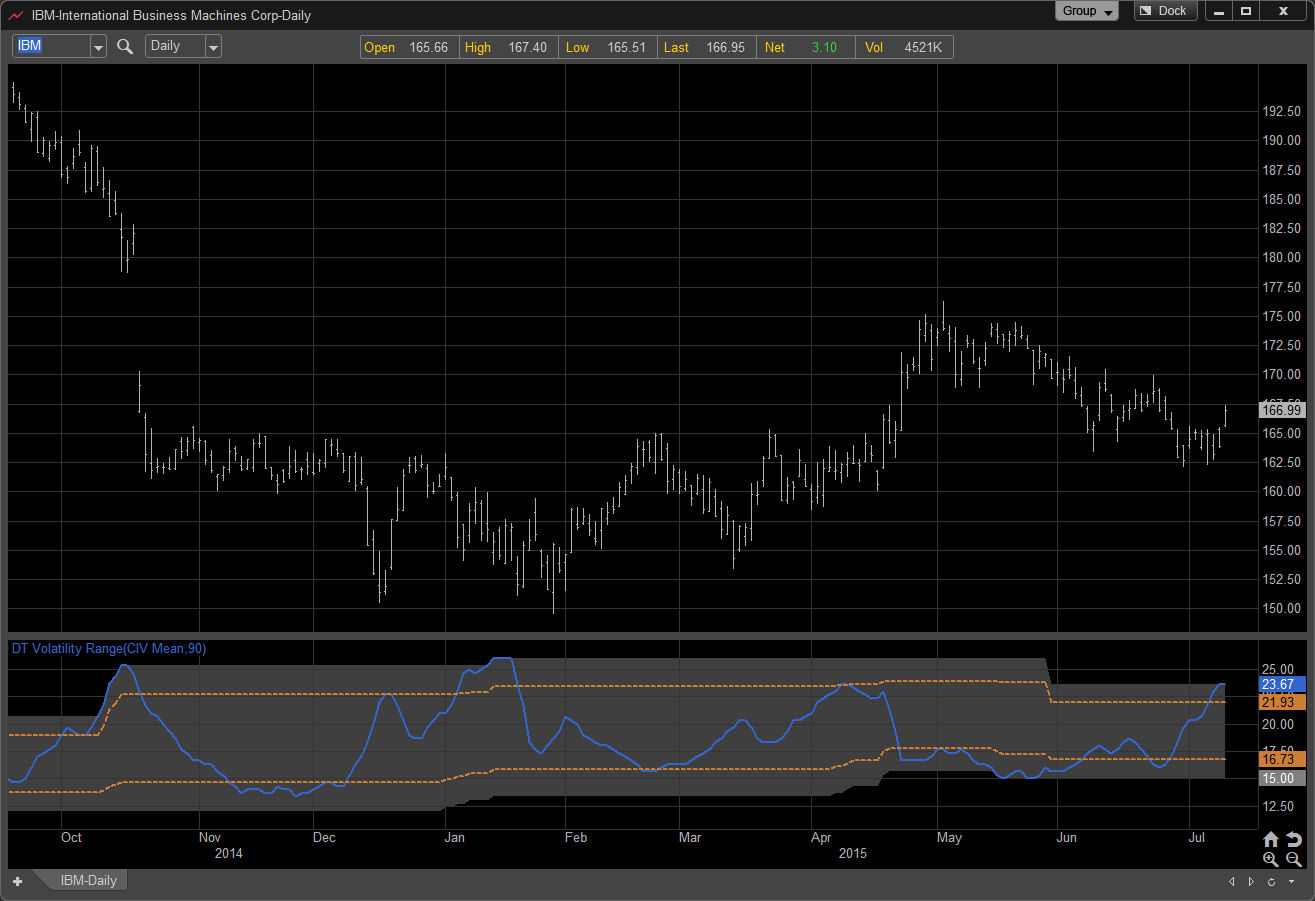The height and width of the screenshot is (901, 1315).
Task: Click the DT Volatility Range indicator label
Action: pyautogui.click(x=109, y=648)
